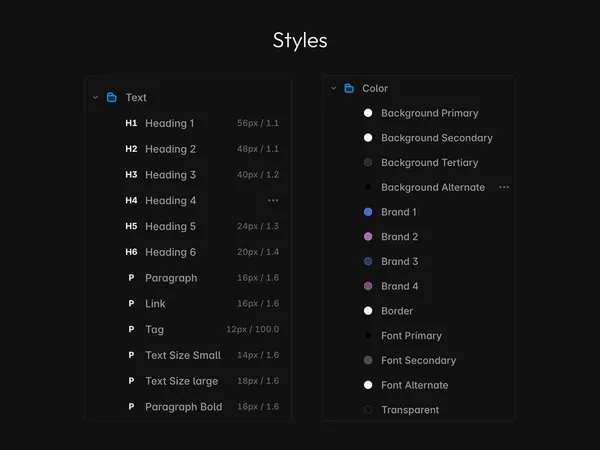Click the H3 tag icon for Heading 3
The image size is (600, 450).
pyautogui.click(x=131, y=174)
